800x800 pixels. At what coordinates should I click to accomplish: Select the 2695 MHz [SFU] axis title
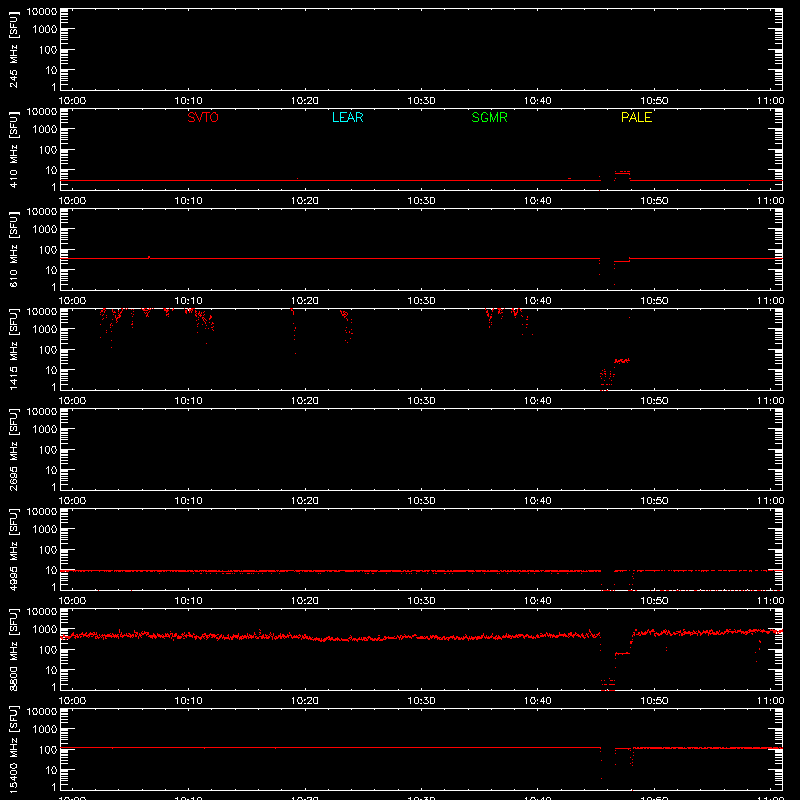click(x=13, y=450)
